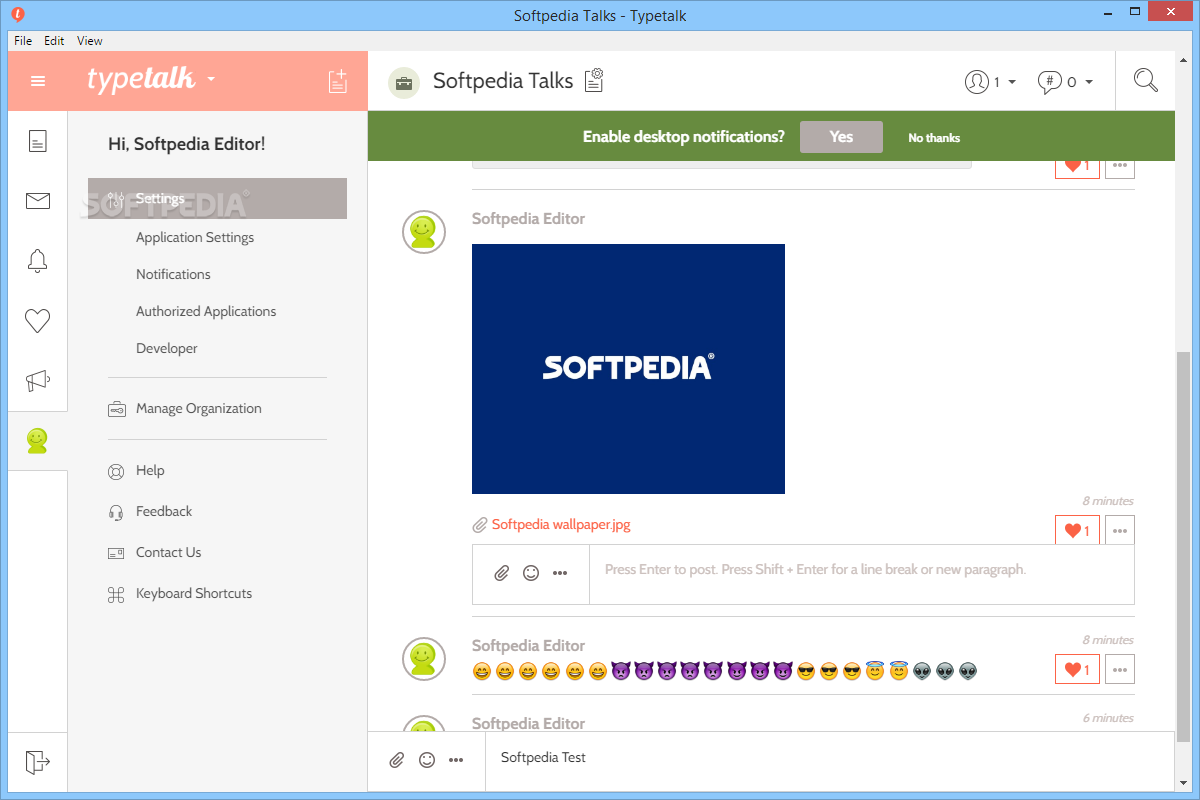Like the partially visible top post
Image resolution: width=1200 pixels, height=800 pixels.
point(1077,169)
